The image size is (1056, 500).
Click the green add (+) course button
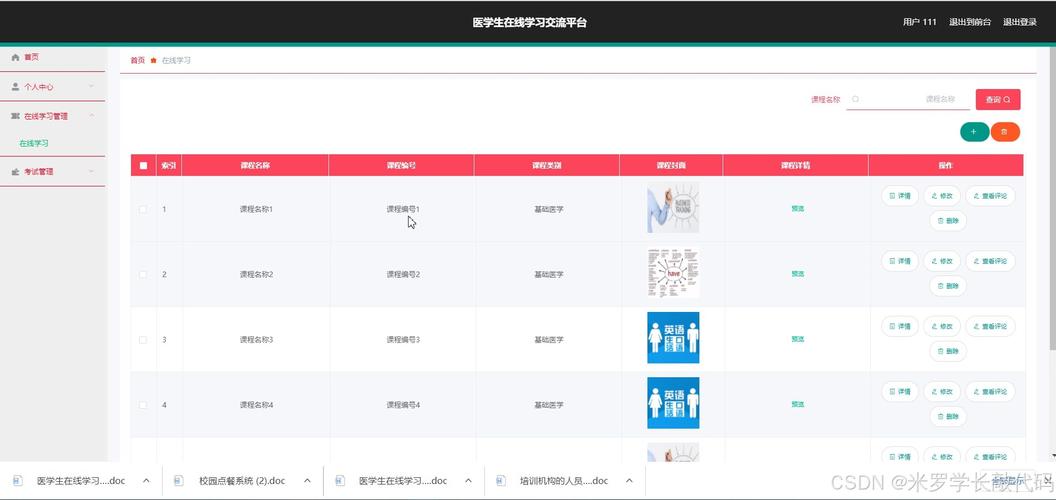974,132
